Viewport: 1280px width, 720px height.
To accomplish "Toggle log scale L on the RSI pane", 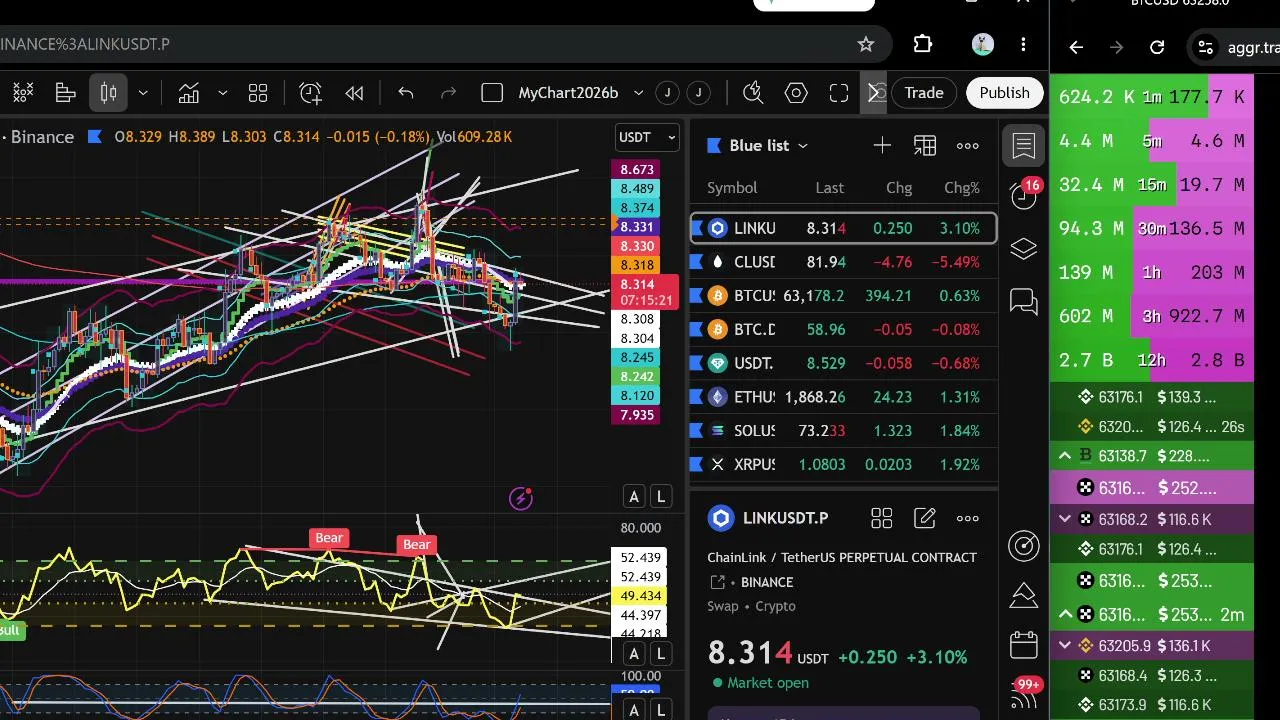I will pyautogui.click(x=661, y=654).
